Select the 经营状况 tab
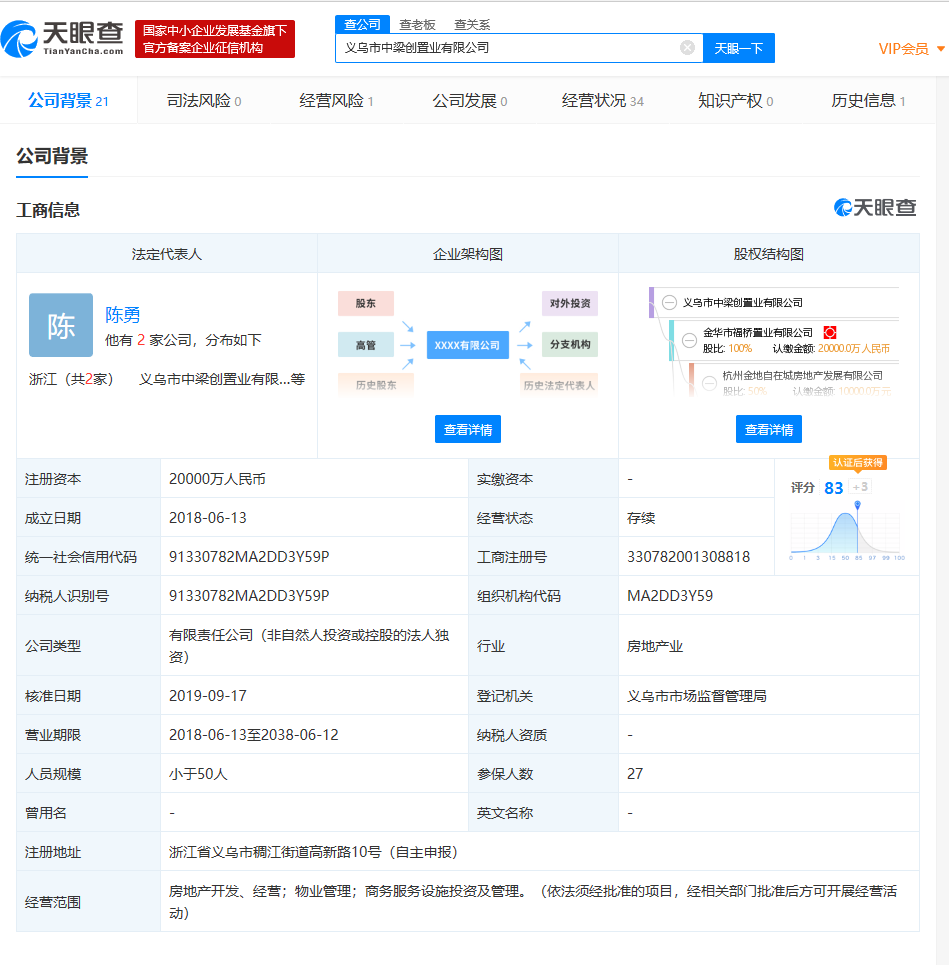Screen dimensions: 949x965 coord(603,100)
